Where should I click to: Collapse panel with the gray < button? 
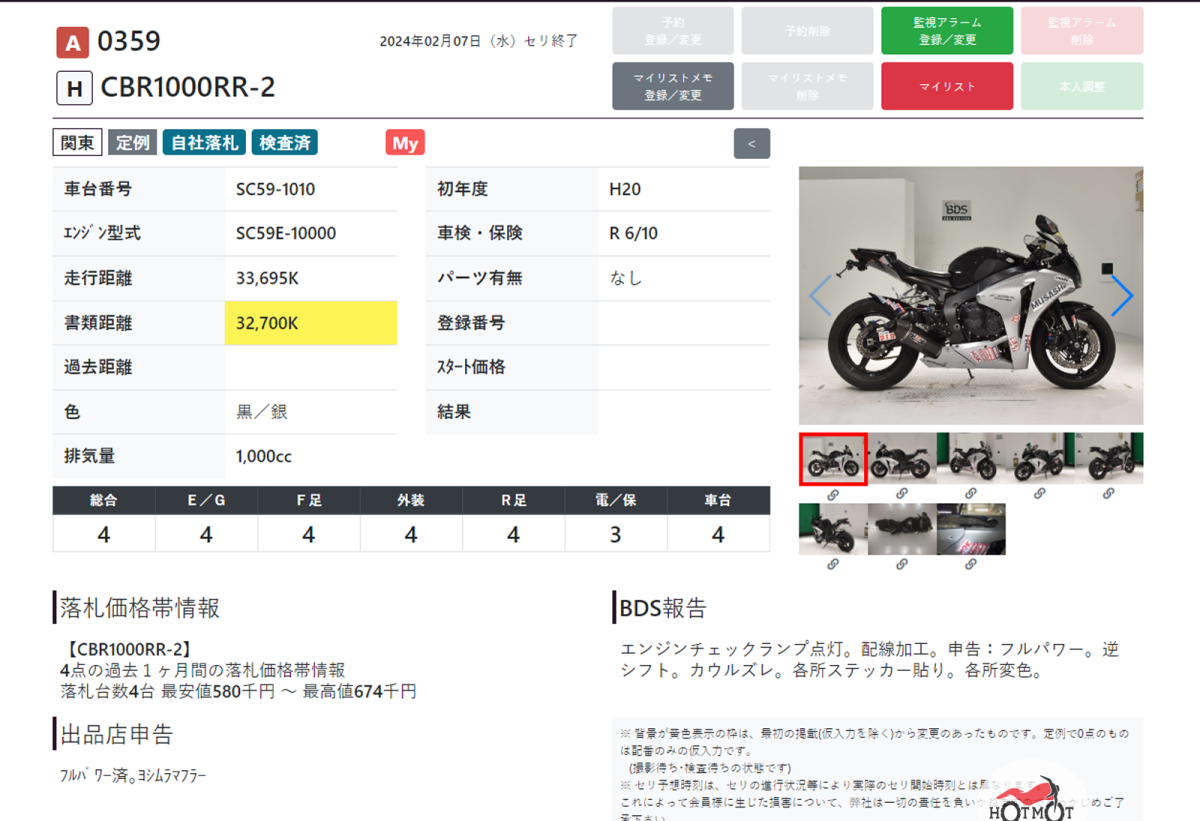point(752,143)
